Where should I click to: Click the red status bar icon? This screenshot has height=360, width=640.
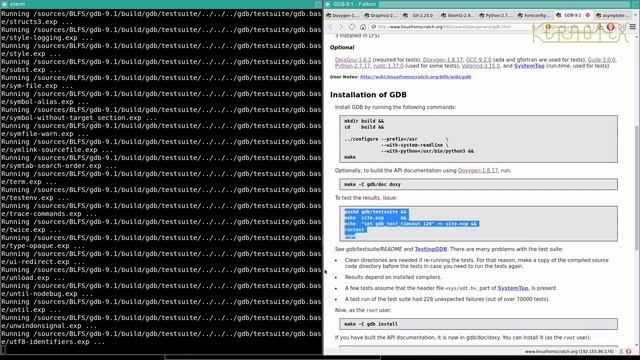pos(629,351)
